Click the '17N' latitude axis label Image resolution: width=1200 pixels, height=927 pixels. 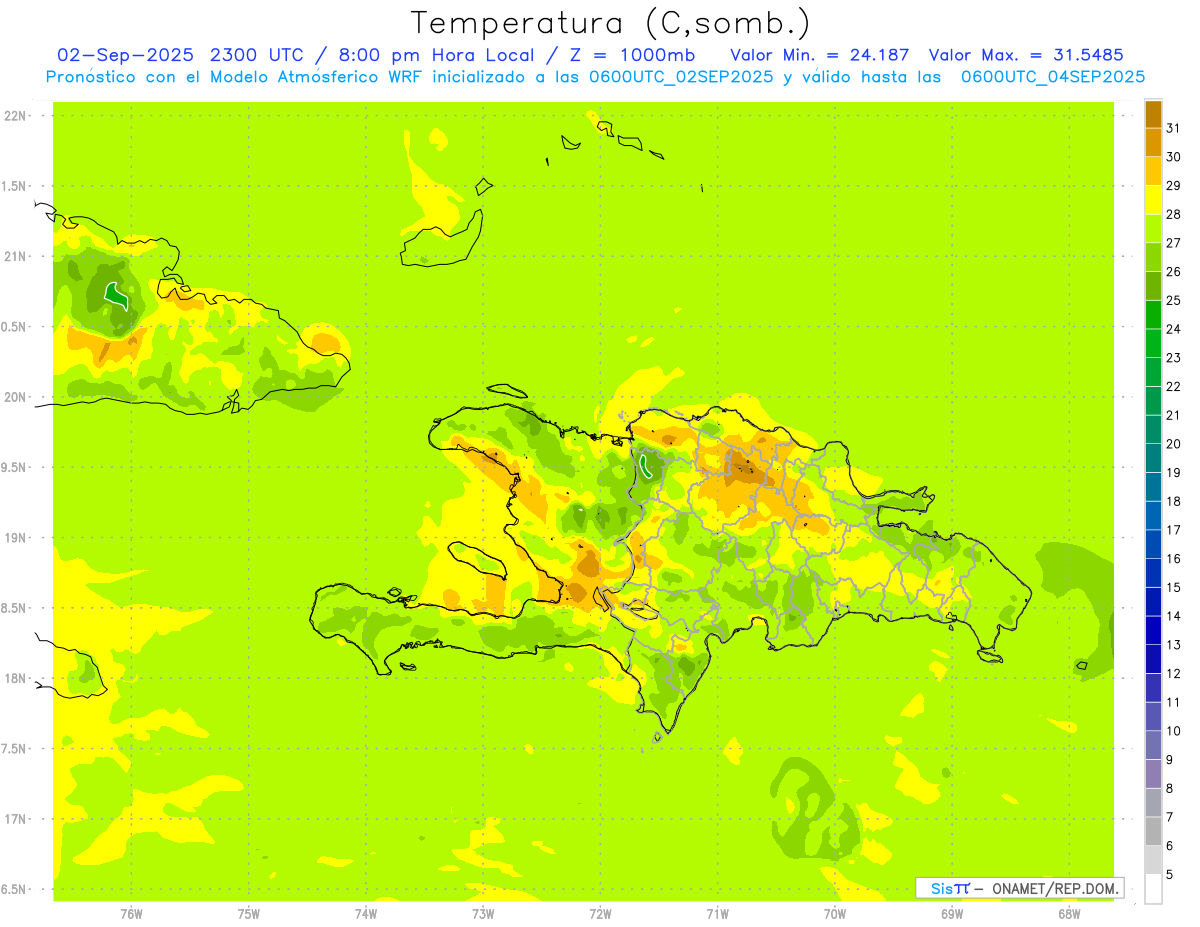click(x=15, y=819)
